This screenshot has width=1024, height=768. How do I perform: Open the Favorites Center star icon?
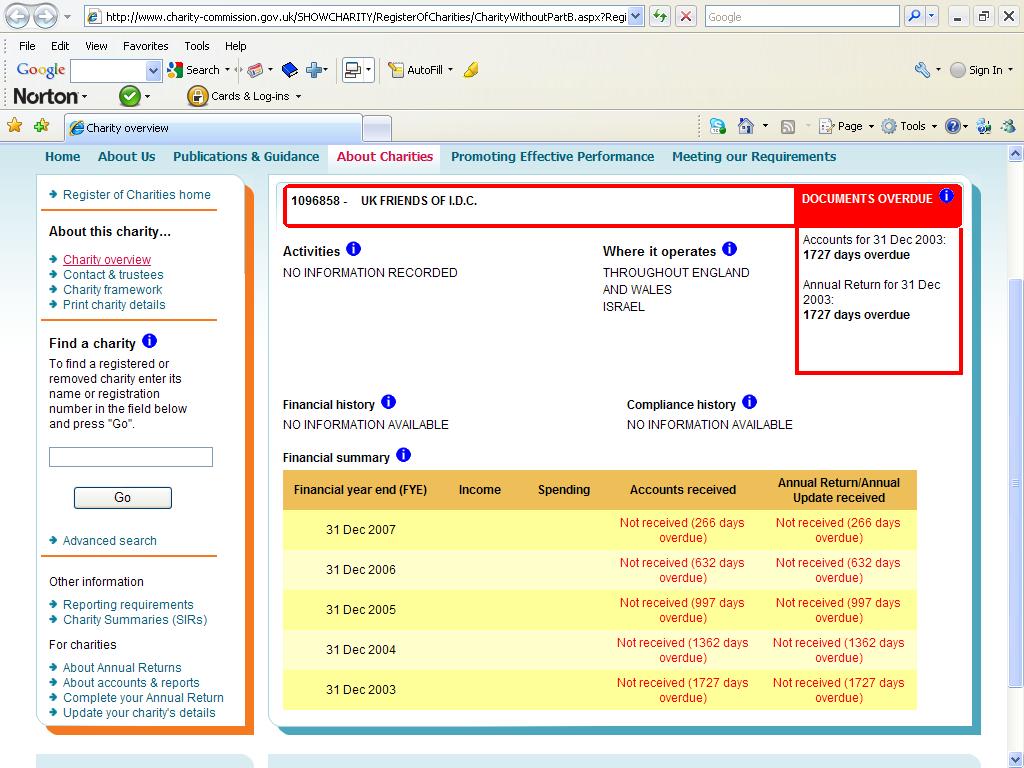tap(14, 126)
